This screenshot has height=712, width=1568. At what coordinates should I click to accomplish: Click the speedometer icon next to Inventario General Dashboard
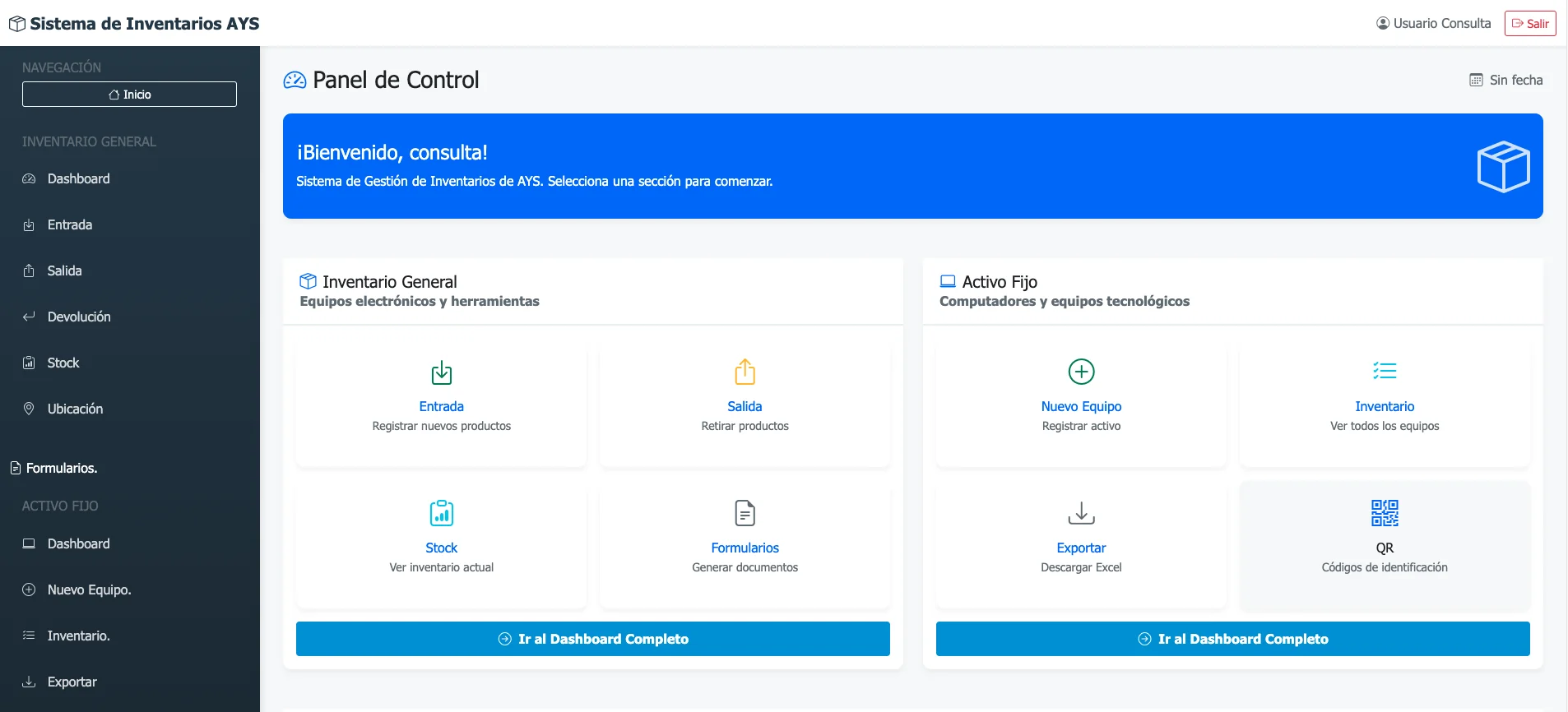(29, 178)
